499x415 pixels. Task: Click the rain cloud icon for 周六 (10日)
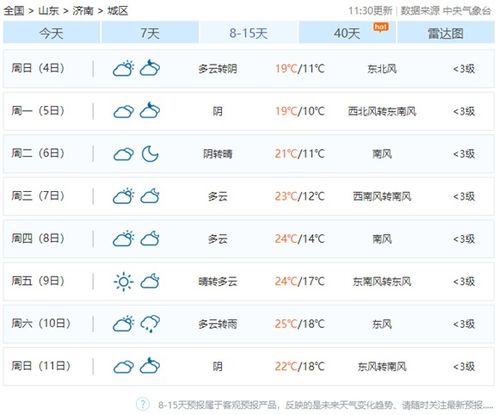point(150,324)
